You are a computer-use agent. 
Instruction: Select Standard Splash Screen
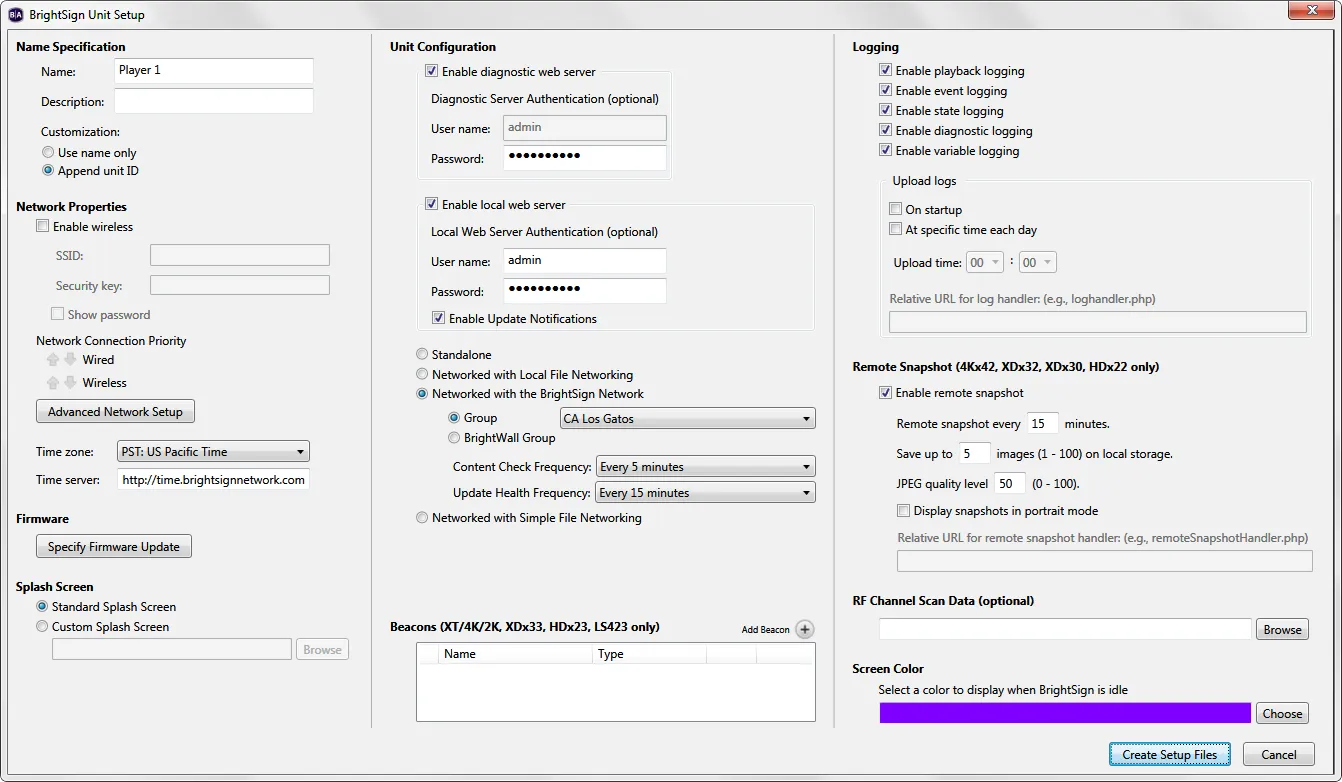click(42, 607)
